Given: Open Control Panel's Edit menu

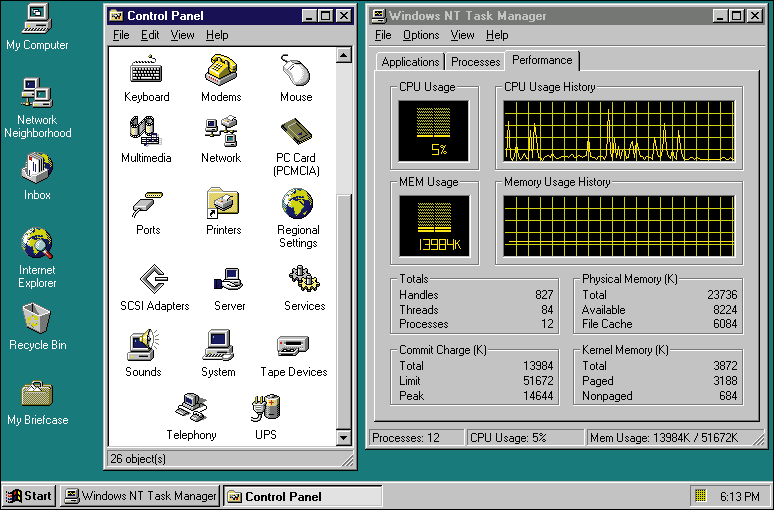Looking at the screenshot, I should click(150, 35).
